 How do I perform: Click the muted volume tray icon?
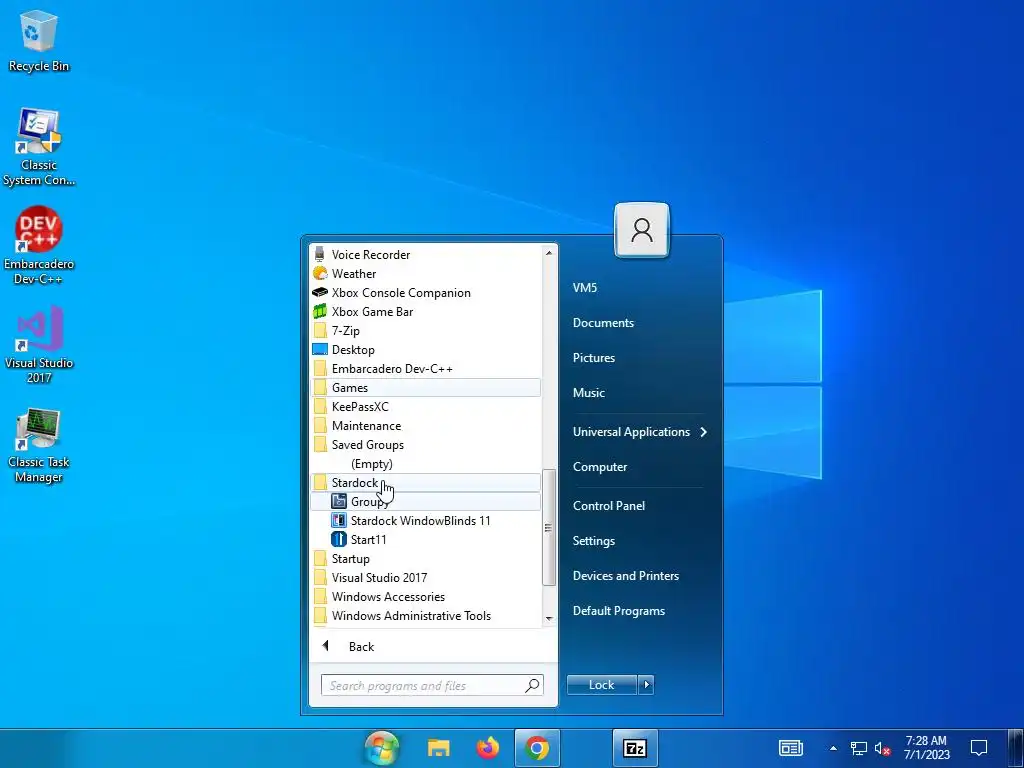882,748
